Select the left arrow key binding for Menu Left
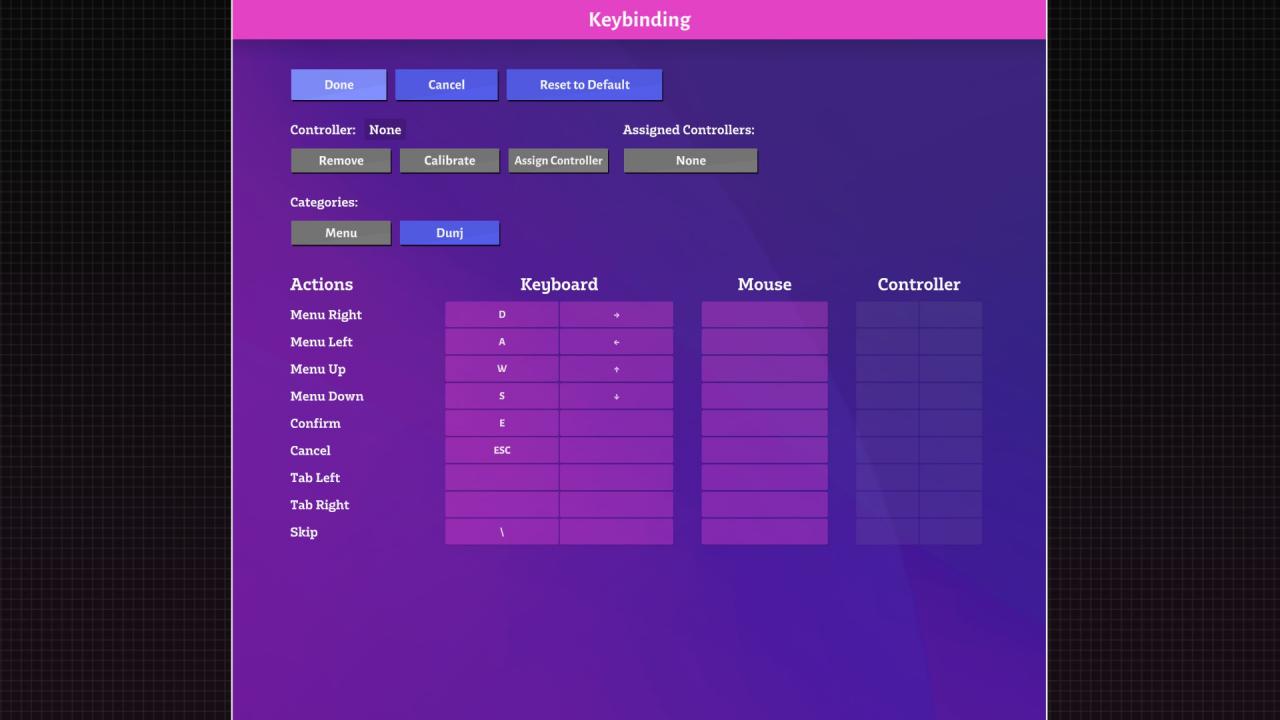This screenshot has height=720, width=1280. tap(616, 342)
